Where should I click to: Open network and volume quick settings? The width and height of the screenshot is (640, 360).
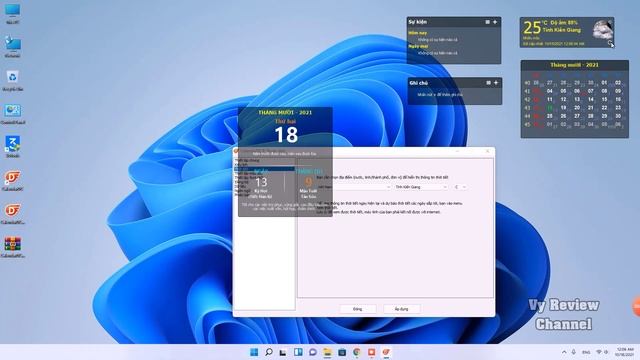(602, 352)
